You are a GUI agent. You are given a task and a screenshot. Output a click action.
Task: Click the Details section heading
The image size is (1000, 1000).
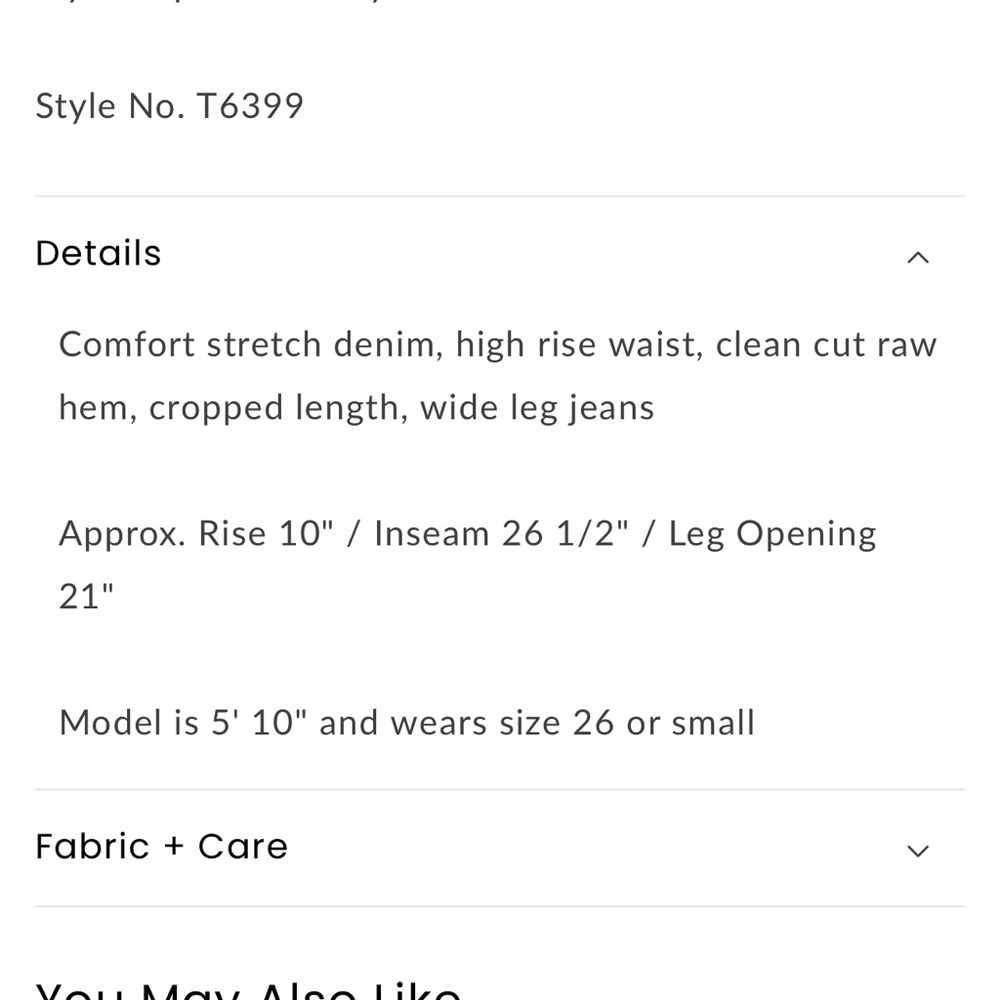pos(98,253)
